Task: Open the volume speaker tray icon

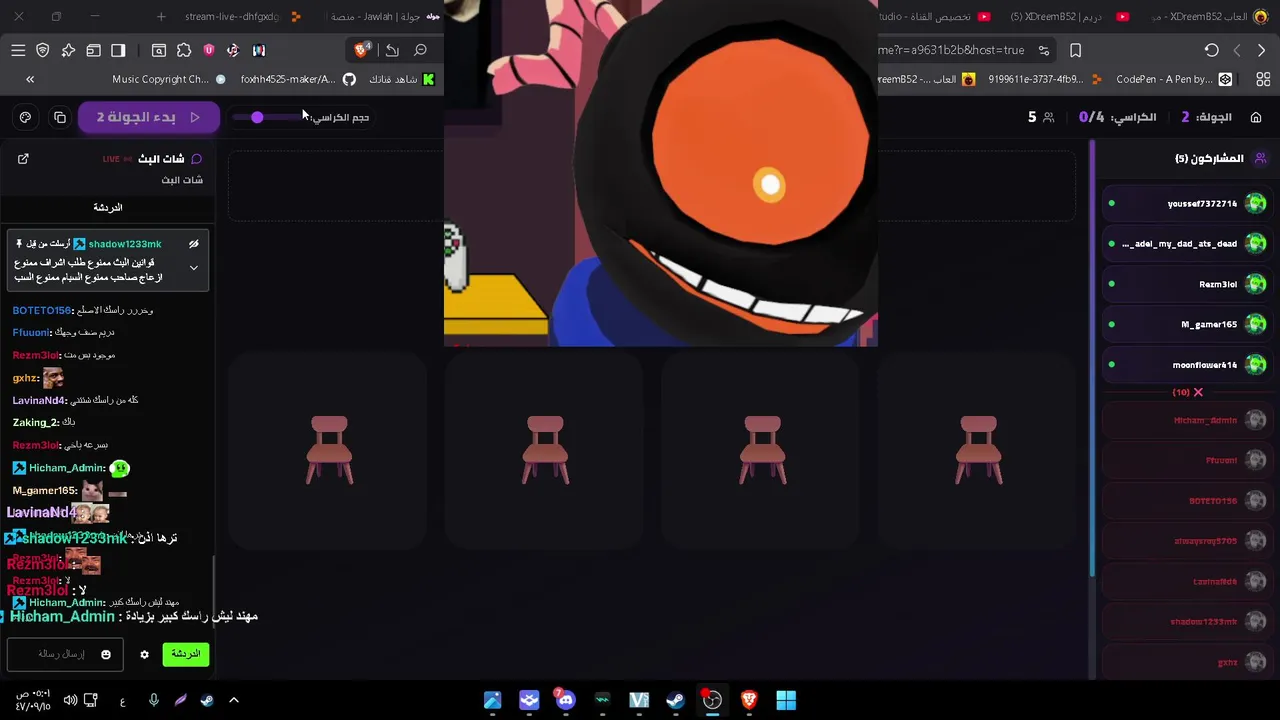Action: tap(70, 700)
